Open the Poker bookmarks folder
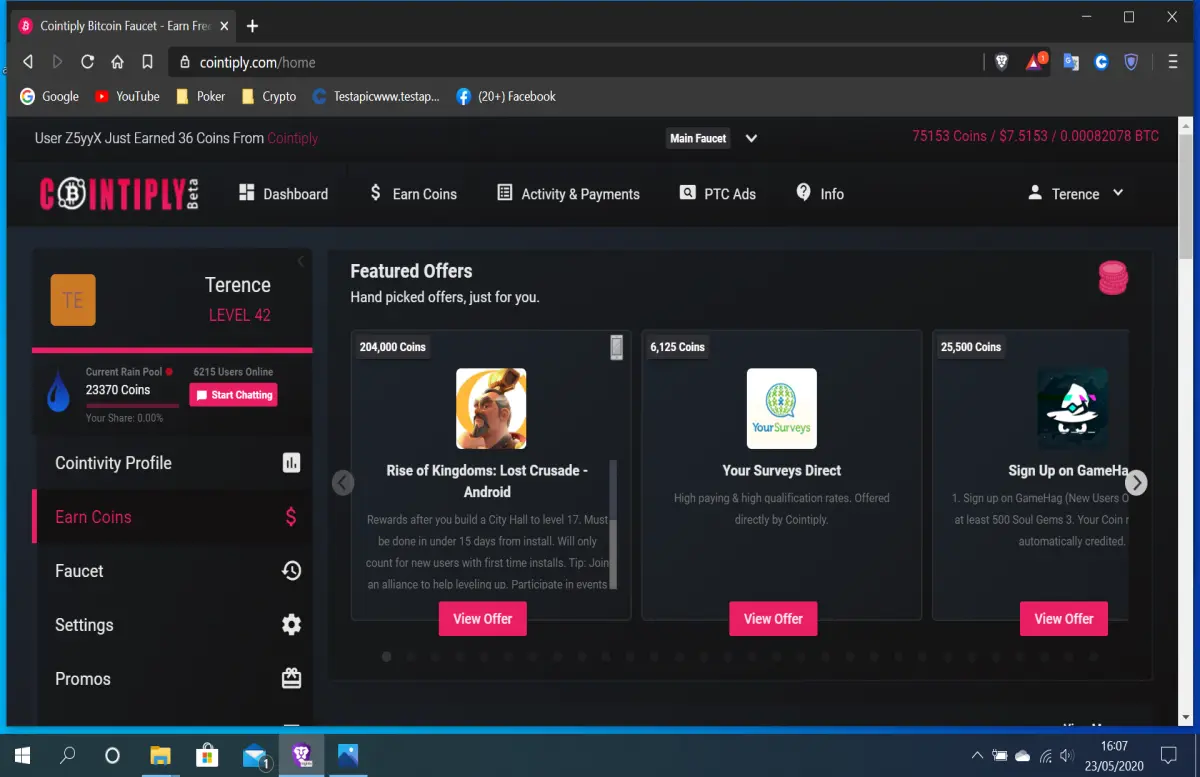 200,97
